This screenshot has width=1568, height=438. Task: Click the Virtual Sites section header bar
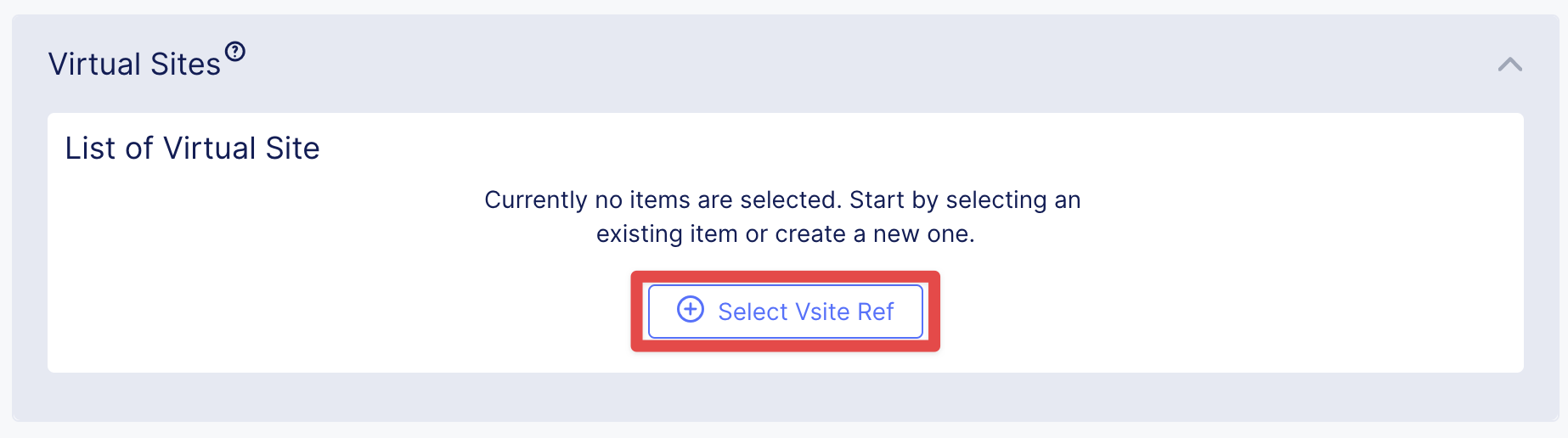pyautogui.click(x=764, y=65)
